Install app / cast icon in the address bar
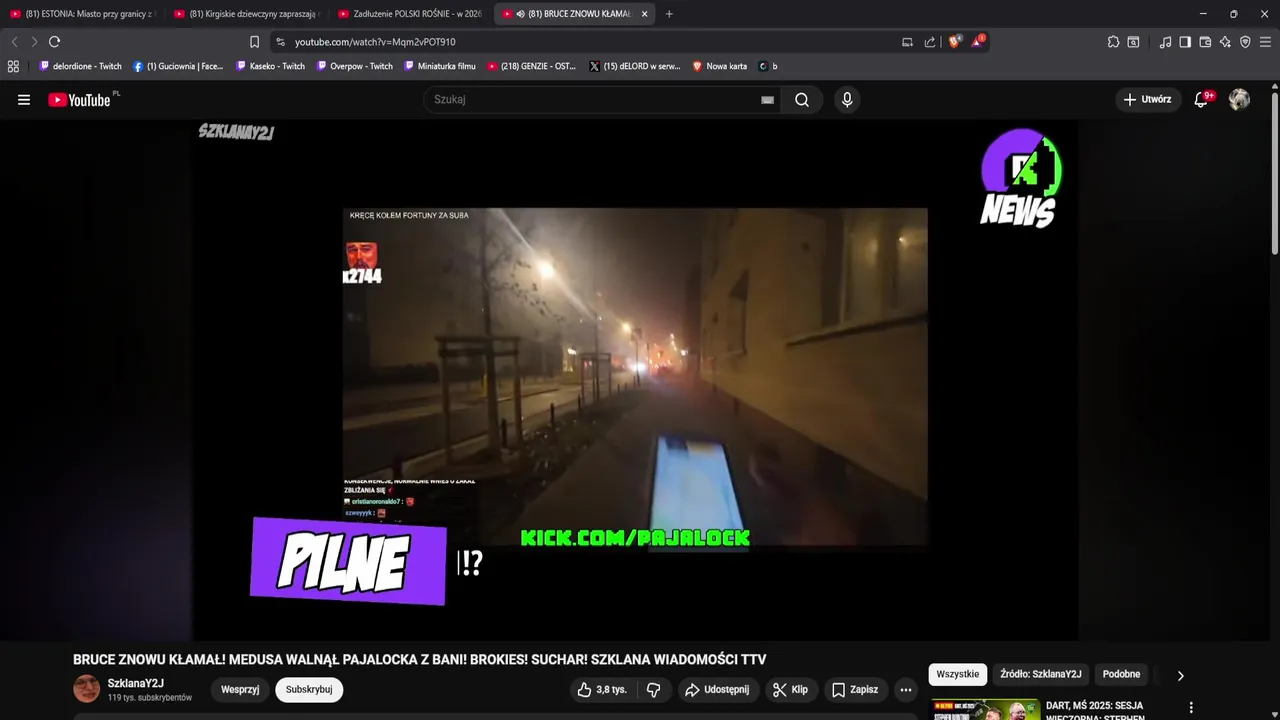Viewport: 1280px width, 720px height. coord(907,42)
